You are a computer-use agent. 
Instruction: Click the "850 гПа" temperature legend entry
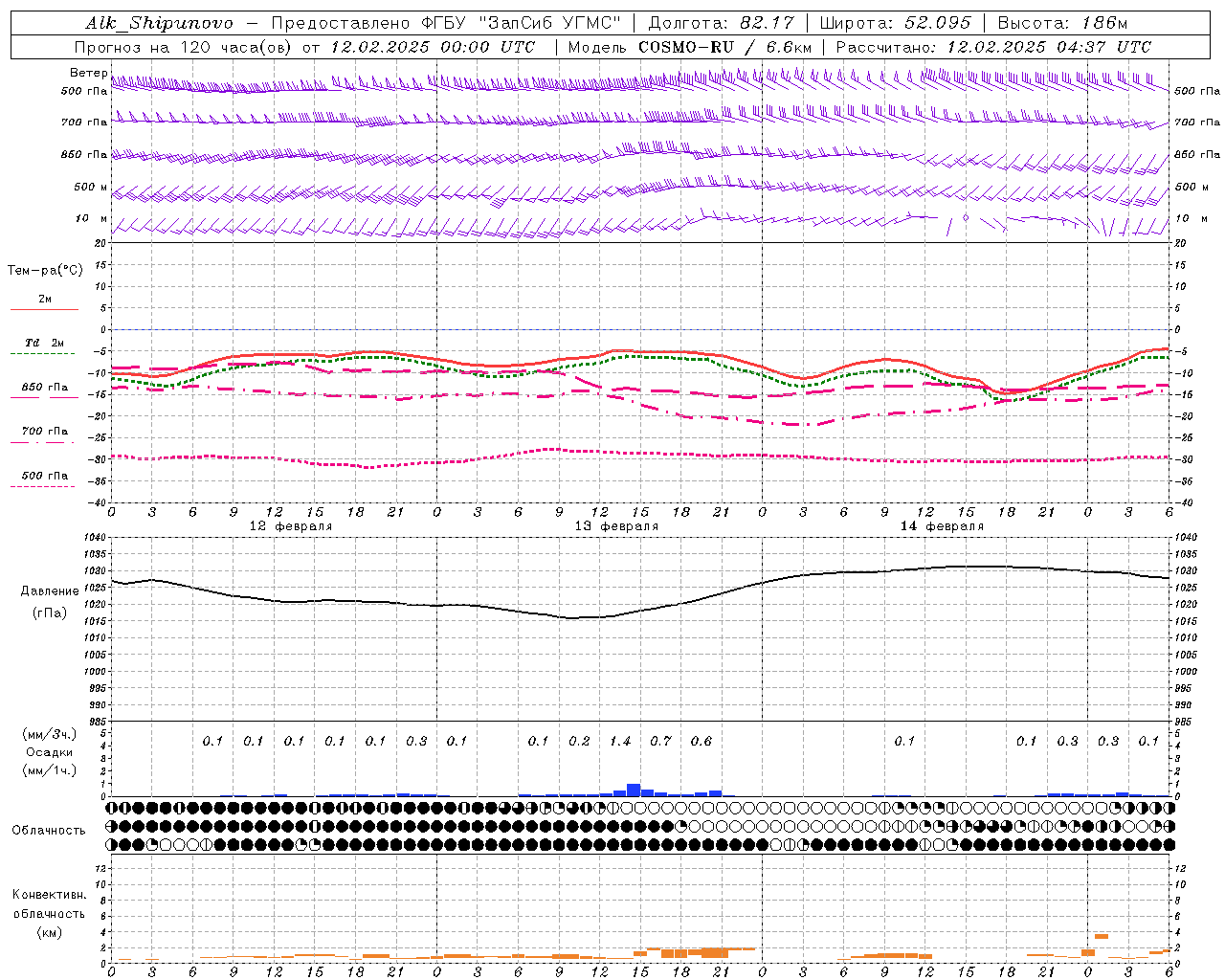pyautogui.click(x=45, y=388)
